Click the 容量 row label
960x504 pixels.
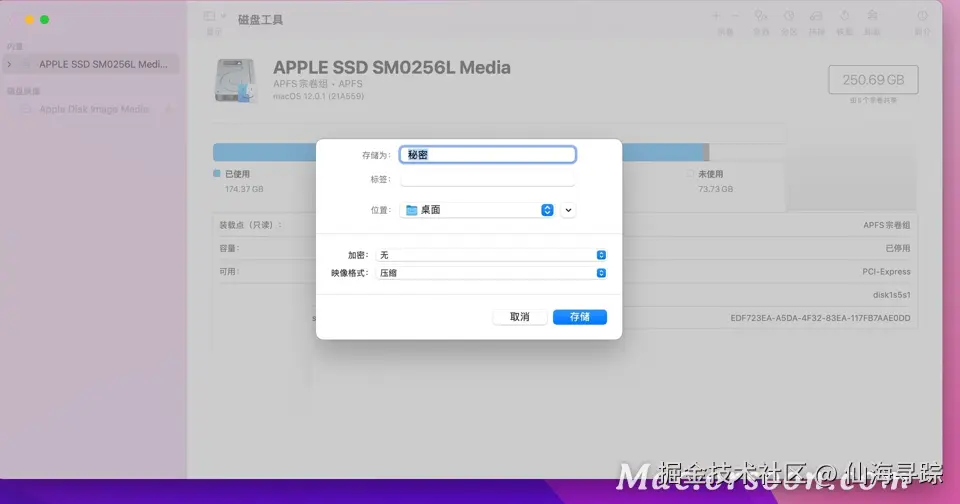229,248
